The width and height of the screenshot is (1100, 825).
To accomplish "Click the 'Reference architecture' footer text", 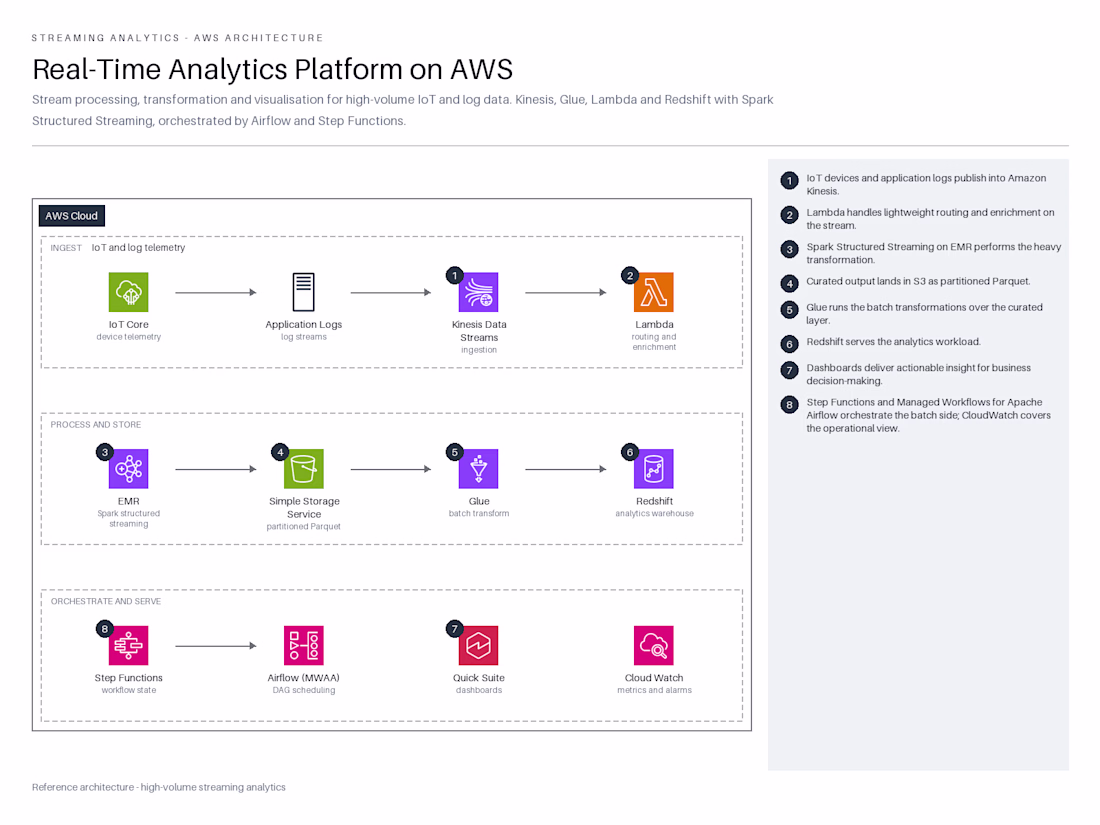I will point(159,787).
